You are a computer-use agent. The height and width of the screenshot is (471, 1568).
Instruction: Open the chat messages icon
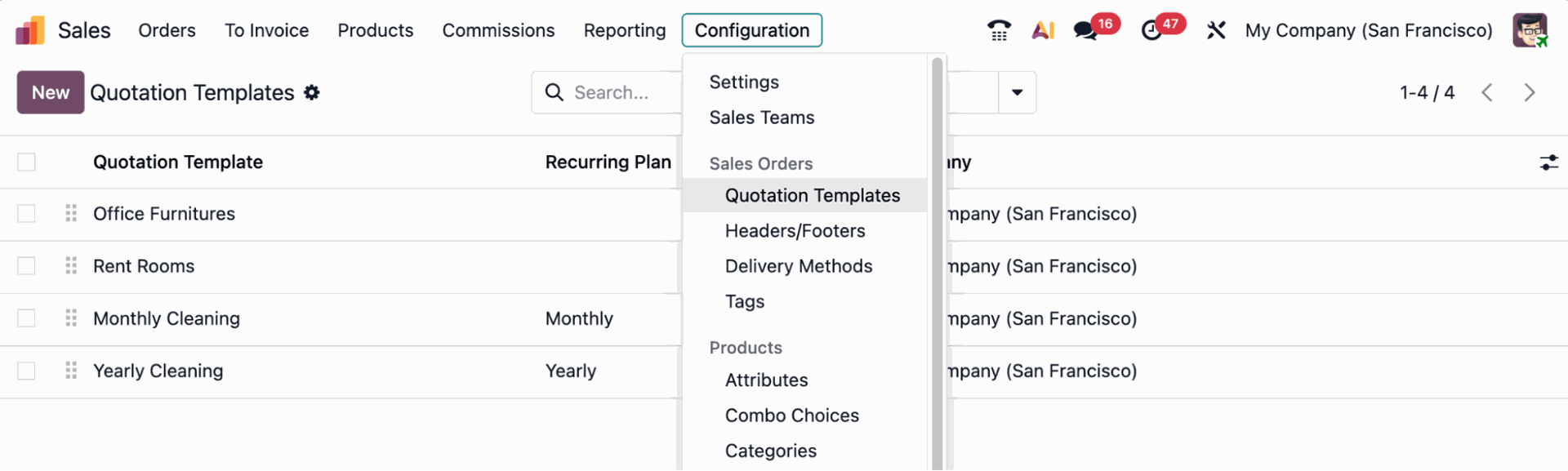coord(1085,31)
